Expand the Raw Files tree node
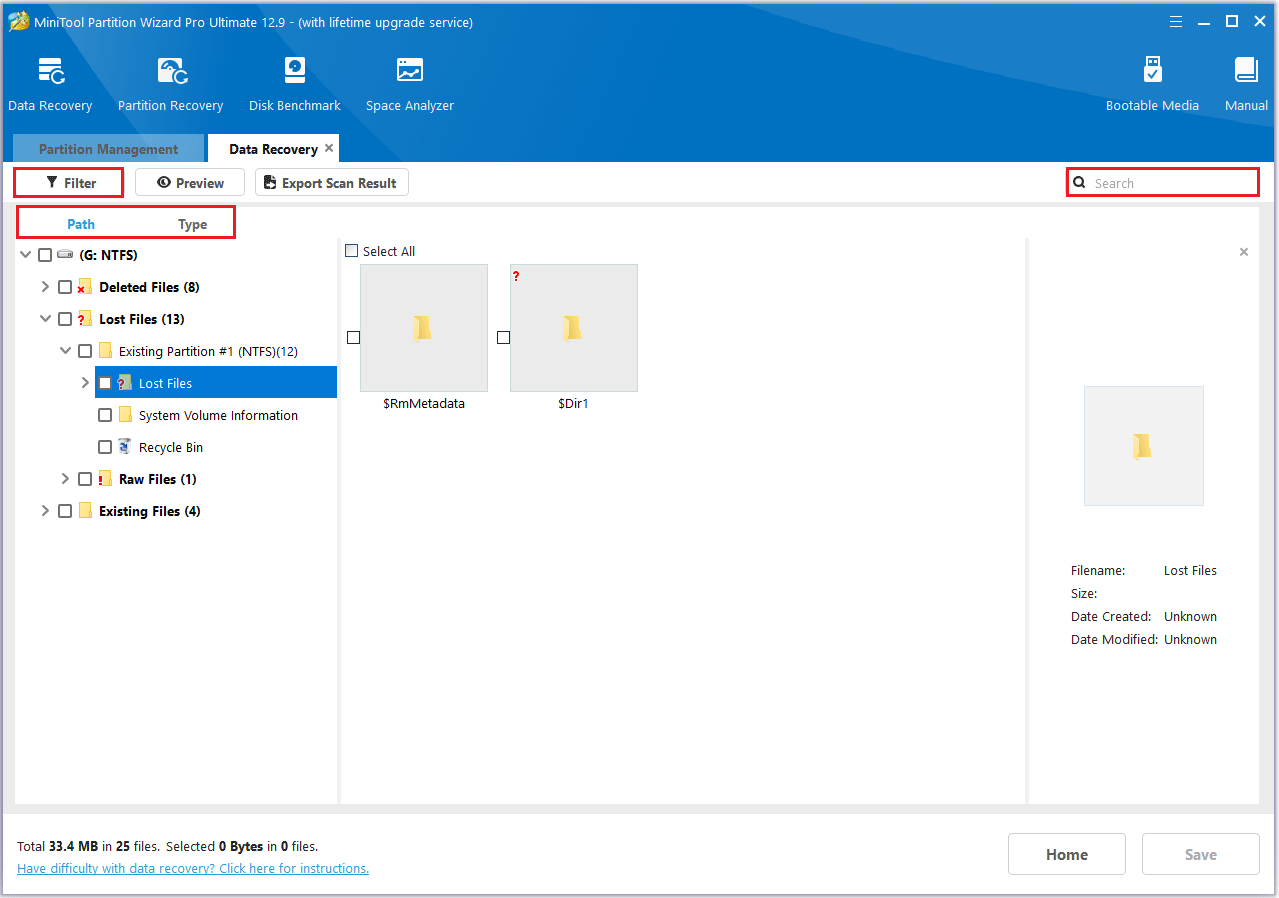This screenshot has height=898, width=1279. click(65, 479)
